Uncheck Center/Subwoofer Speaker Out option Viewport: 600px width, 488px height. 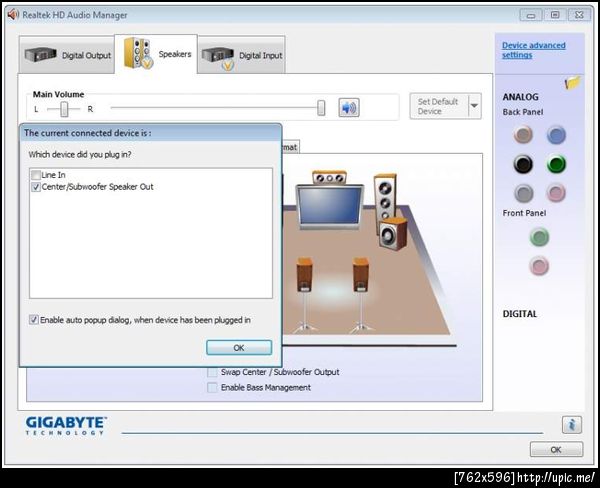36,187
